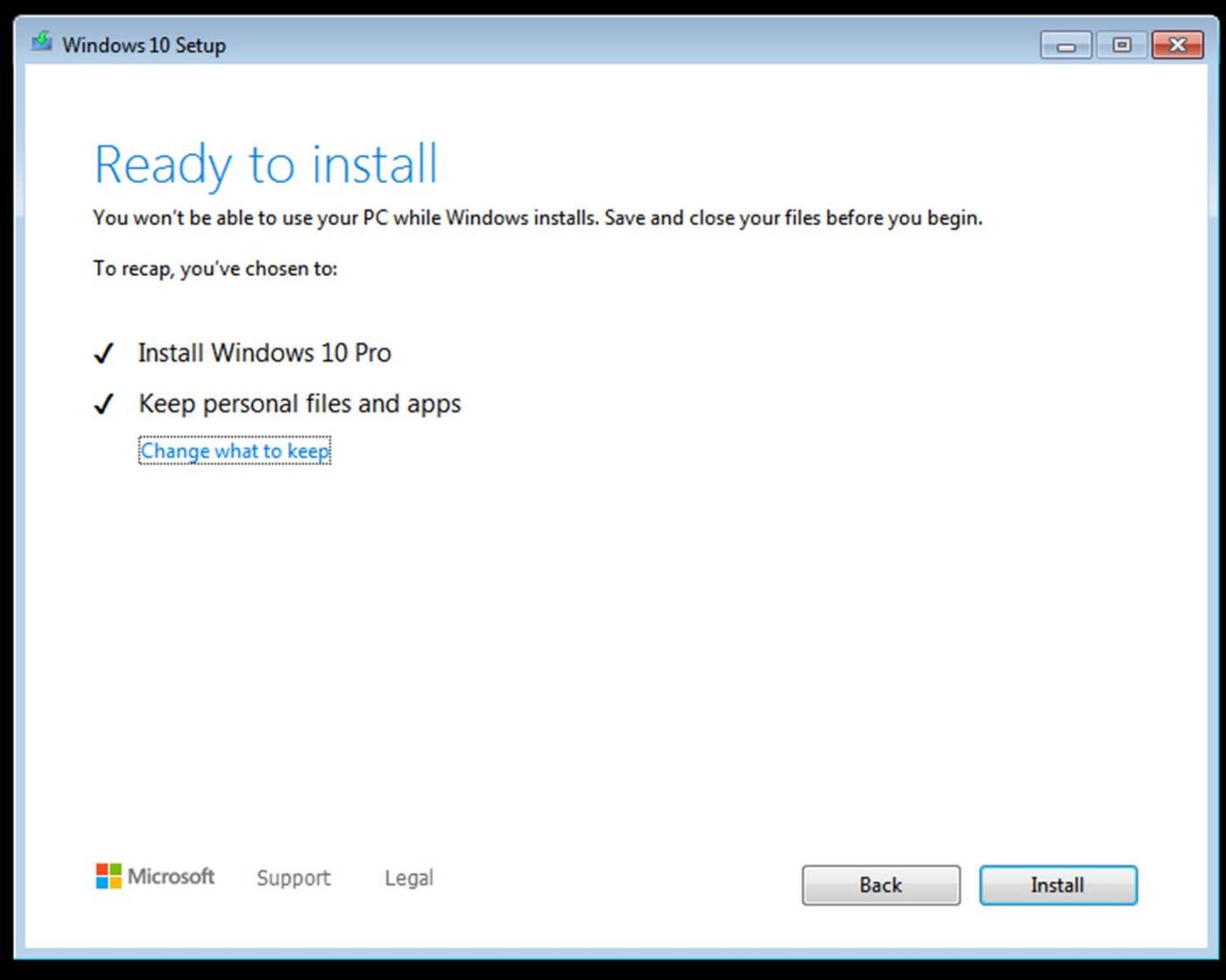
Task: Click the checkmark beside Keep personal files
Action: tap(103, 403)
